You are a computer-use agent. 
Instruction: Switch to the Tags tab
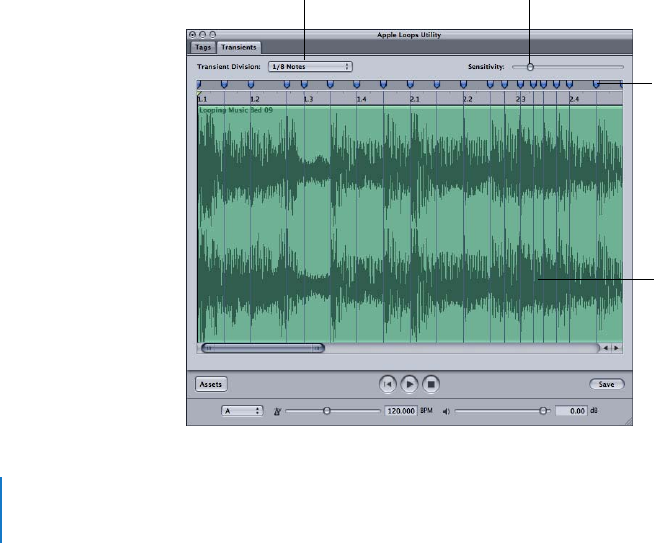point(203,48)
